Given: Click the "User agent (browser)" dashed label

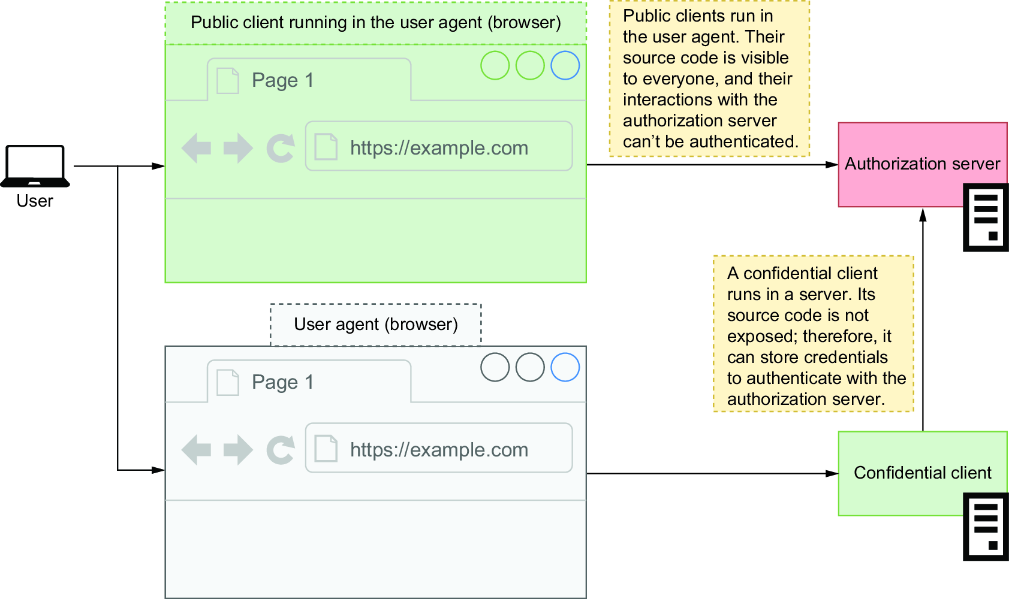Looking at the screenshot, I should [376, 324].
